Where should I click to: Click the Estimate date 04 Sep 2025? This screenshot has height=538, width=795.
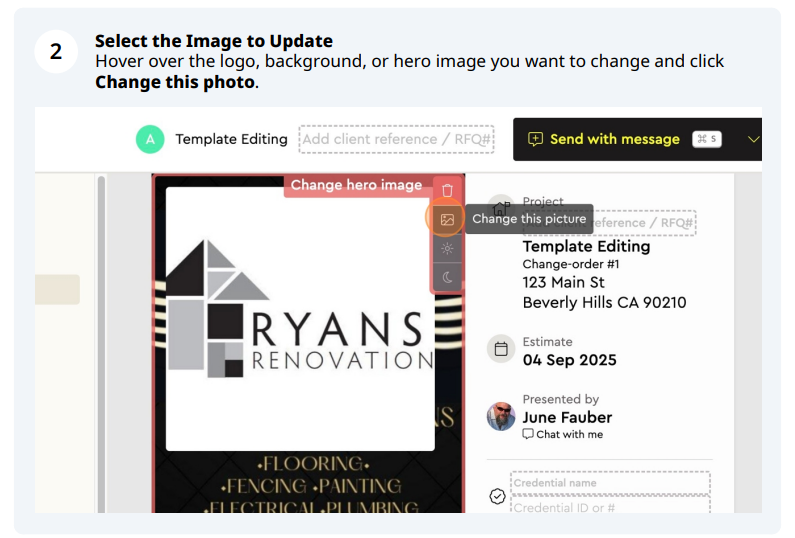(569, 360)
